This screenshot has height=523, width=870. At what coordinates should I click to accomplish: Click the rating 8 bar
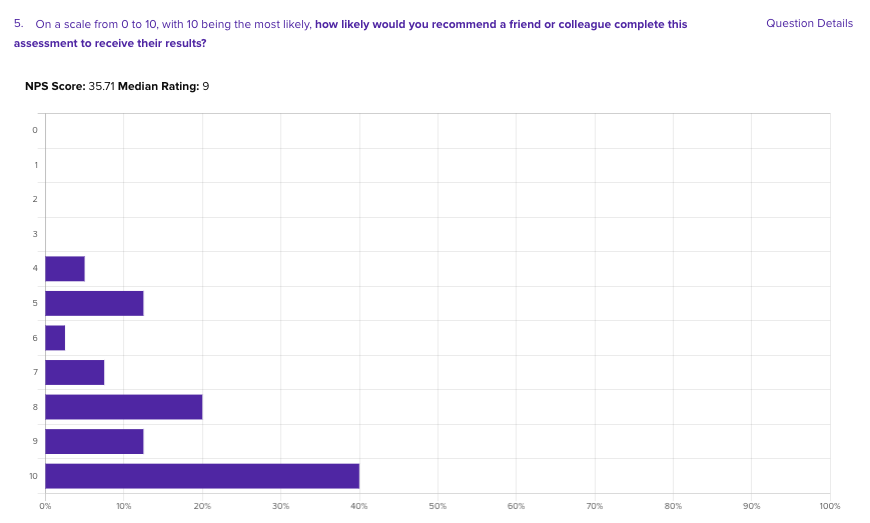click(123, 407)
